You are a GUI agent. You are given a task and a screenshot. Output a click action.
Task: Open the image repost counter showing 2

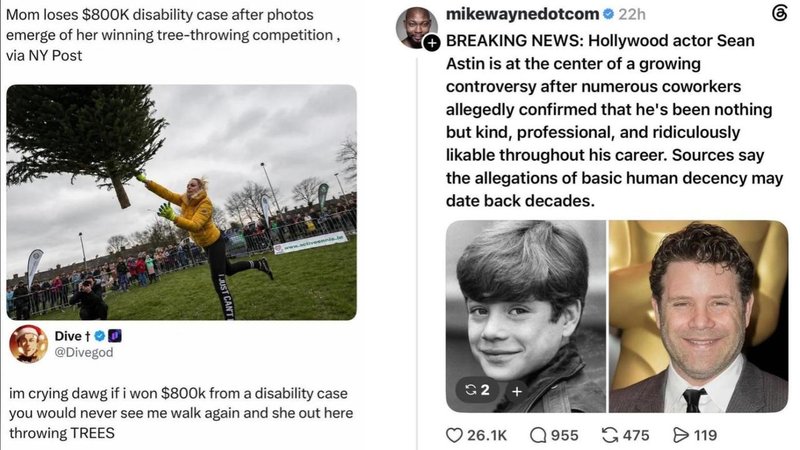pos(477,390)
